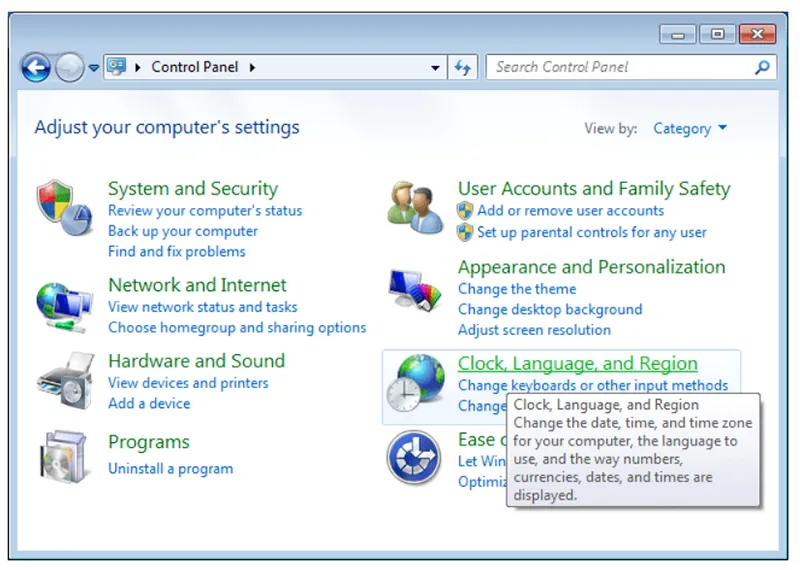This screenshot has height=570, width=800.
Task: Open View devices and printers
Action: [x=188, y=383]
